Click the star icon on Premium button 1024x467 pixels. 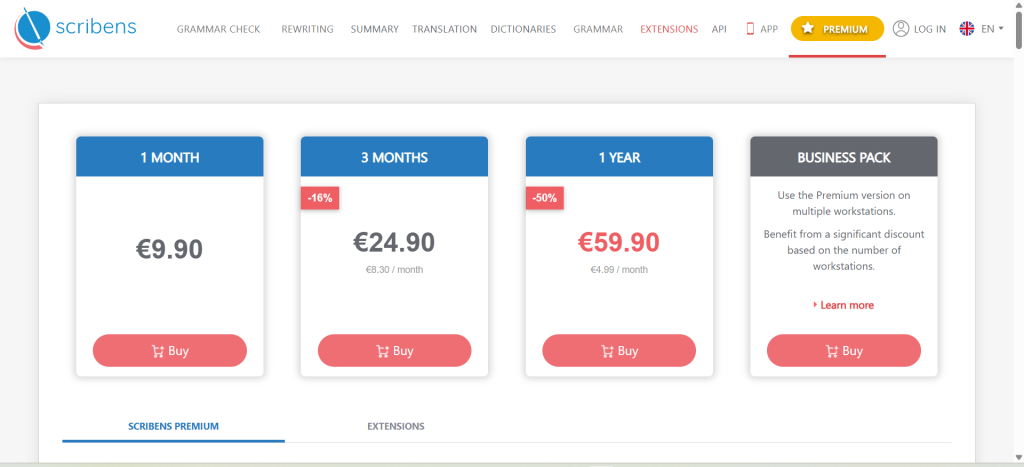(808, 29)
